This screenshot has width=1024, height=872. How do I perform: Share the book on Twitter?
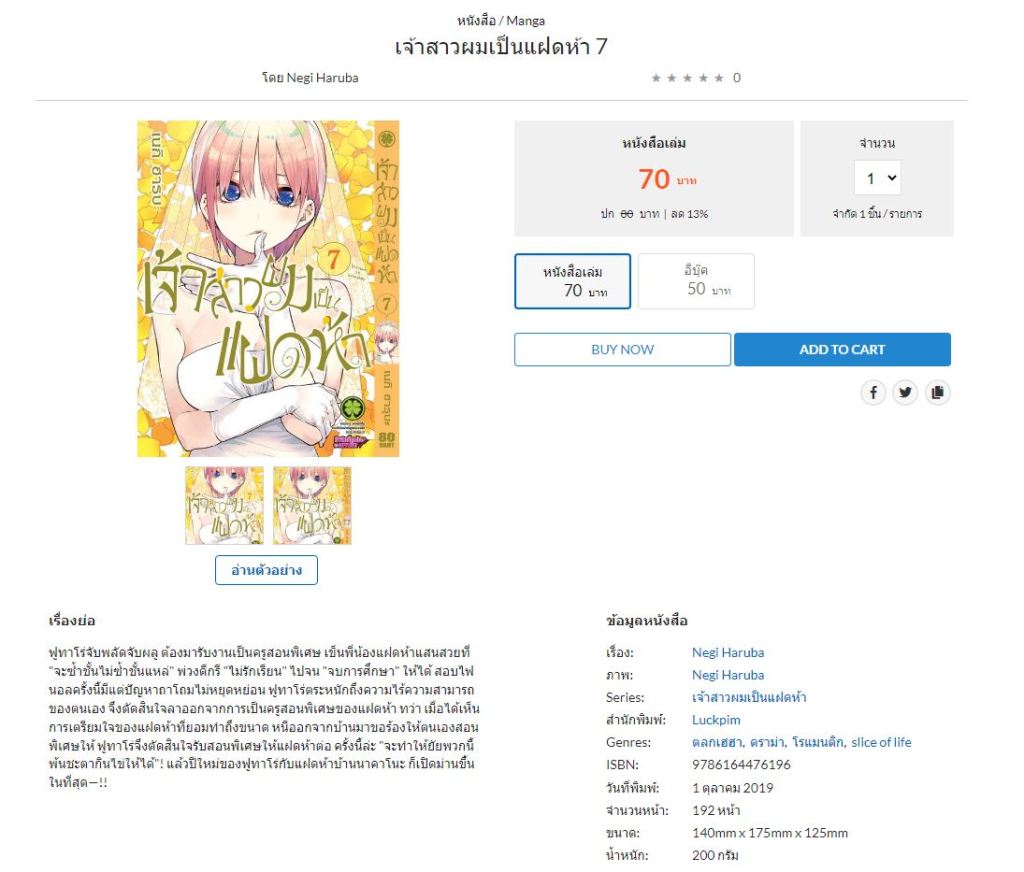coord(904,392)
